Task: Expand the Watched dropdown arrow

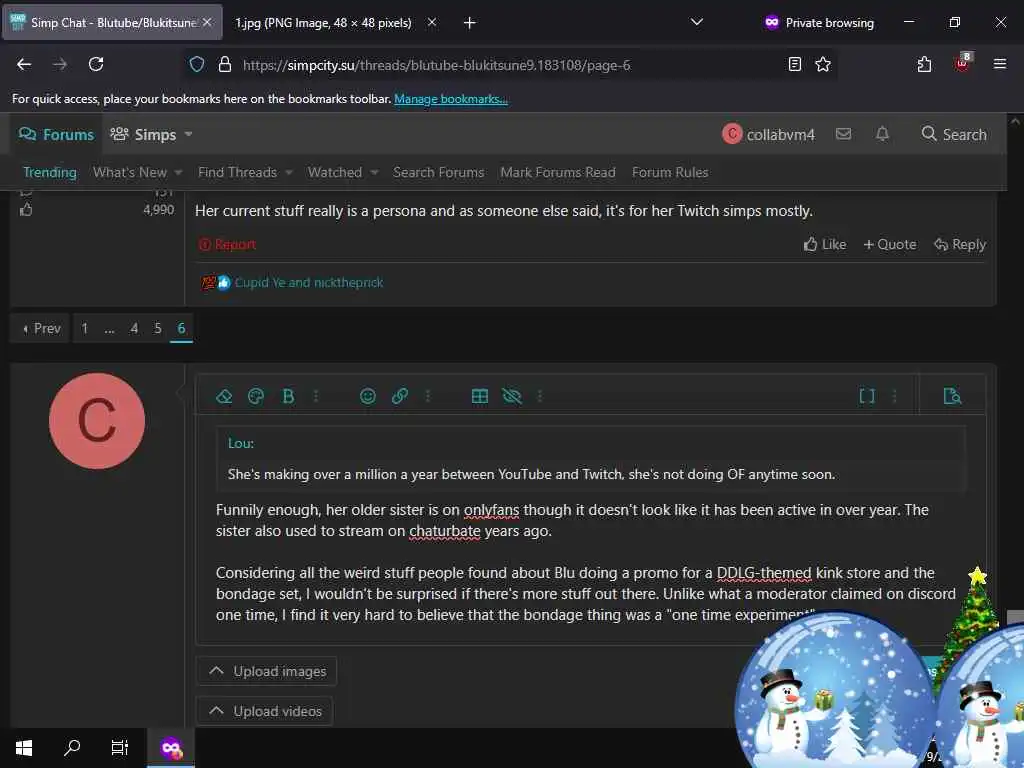Action: click(374, 172)
